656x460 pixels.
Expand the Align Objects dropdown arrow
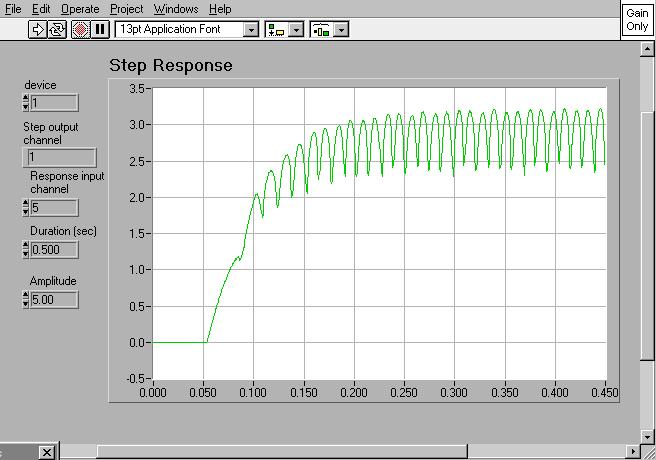tap(296, 29)
